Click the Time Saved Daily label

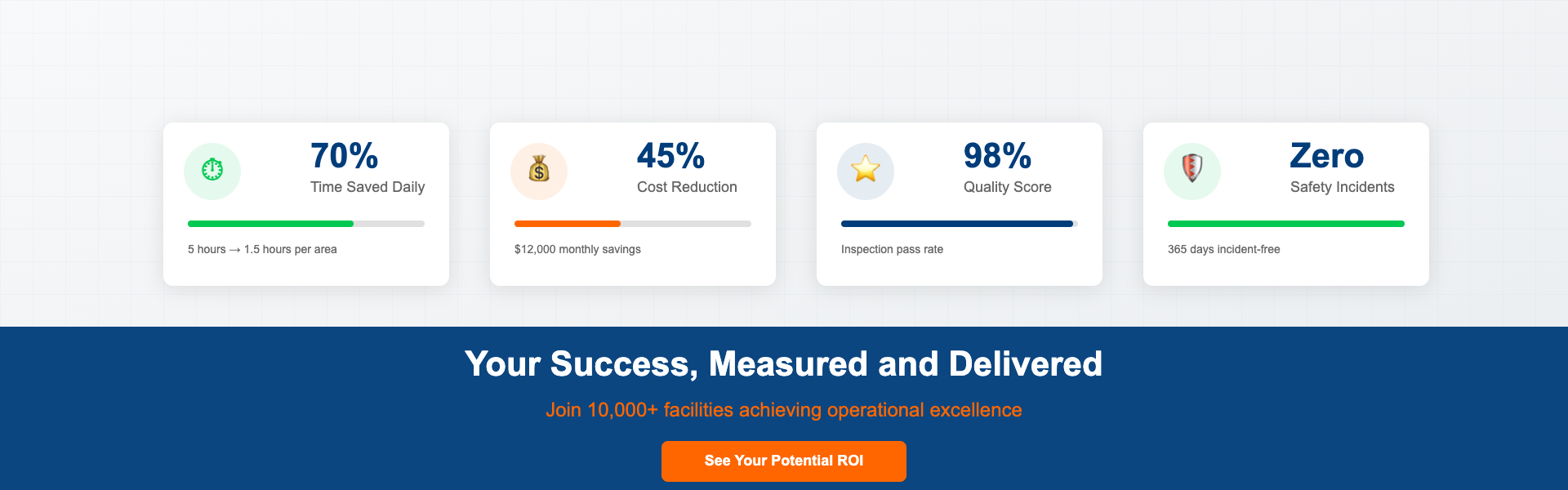pos(367,187)
